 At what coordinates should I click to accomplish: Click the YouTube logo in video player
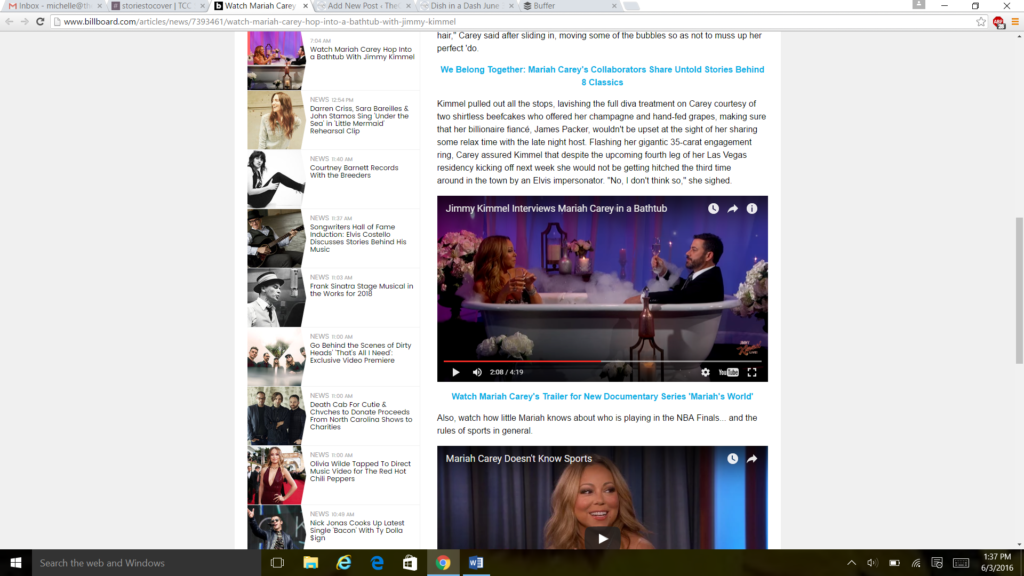coord(729,372)
